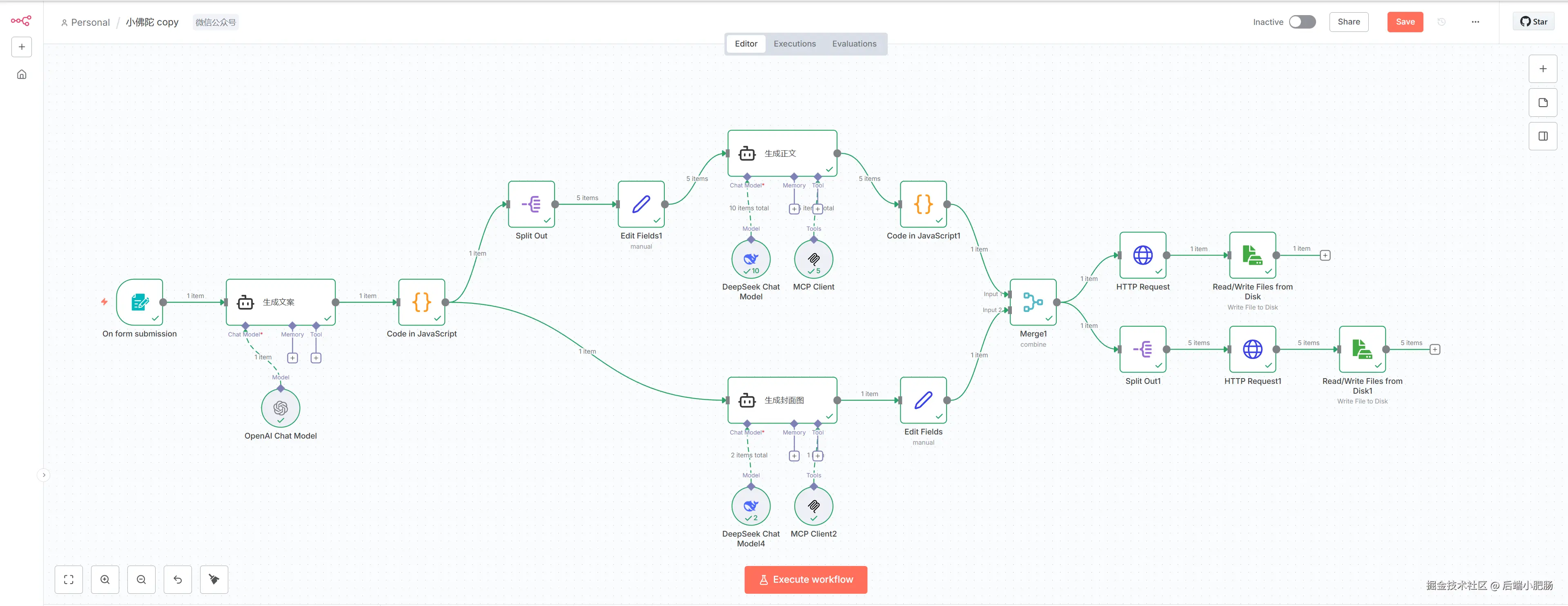1568x606 pixels.
Task: Click the reset zoom arrow icon
Action: click(x=178, y=579)
